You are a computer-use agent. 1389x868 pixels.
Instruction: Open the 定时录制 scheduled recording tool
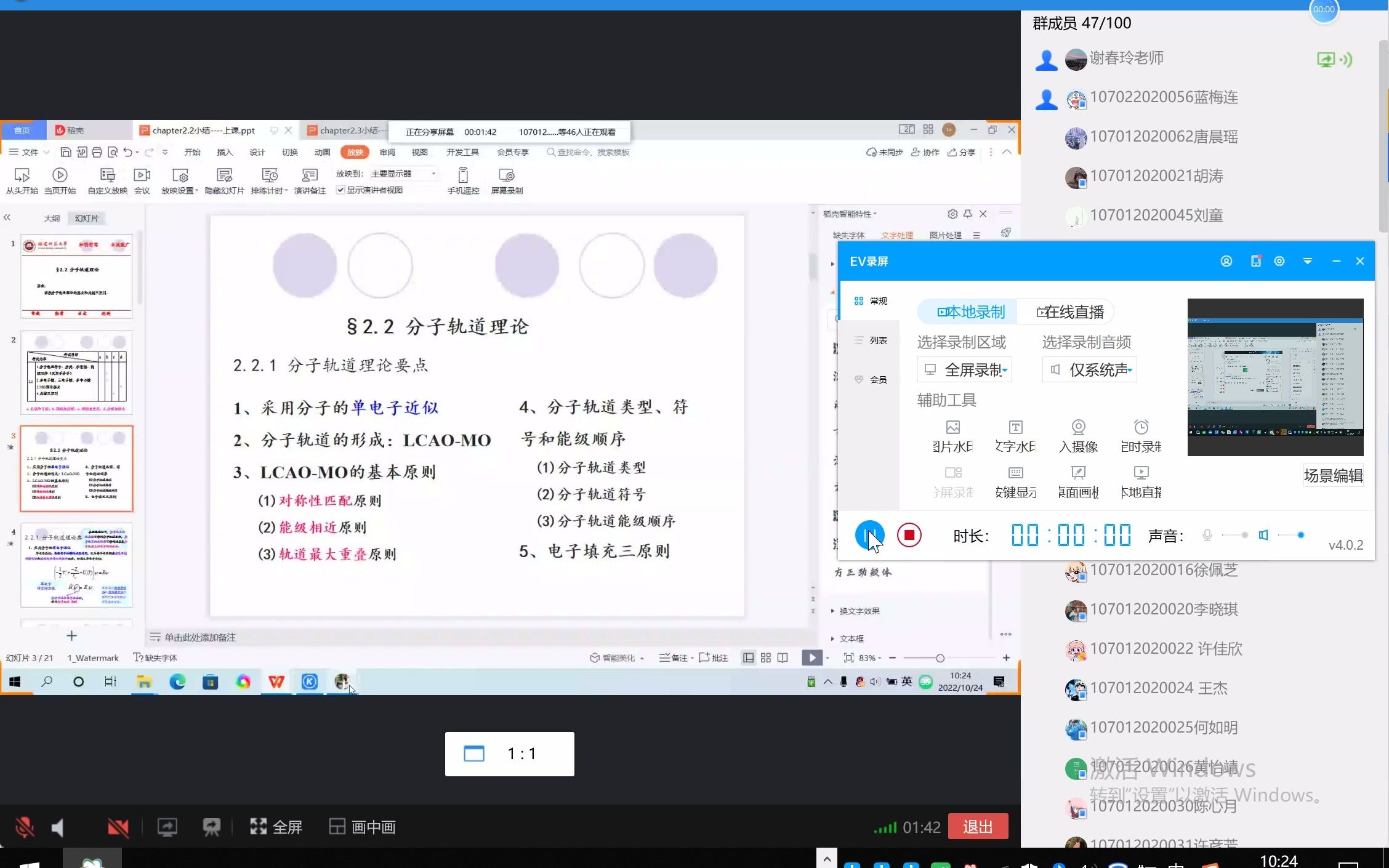click(1141, 436)
